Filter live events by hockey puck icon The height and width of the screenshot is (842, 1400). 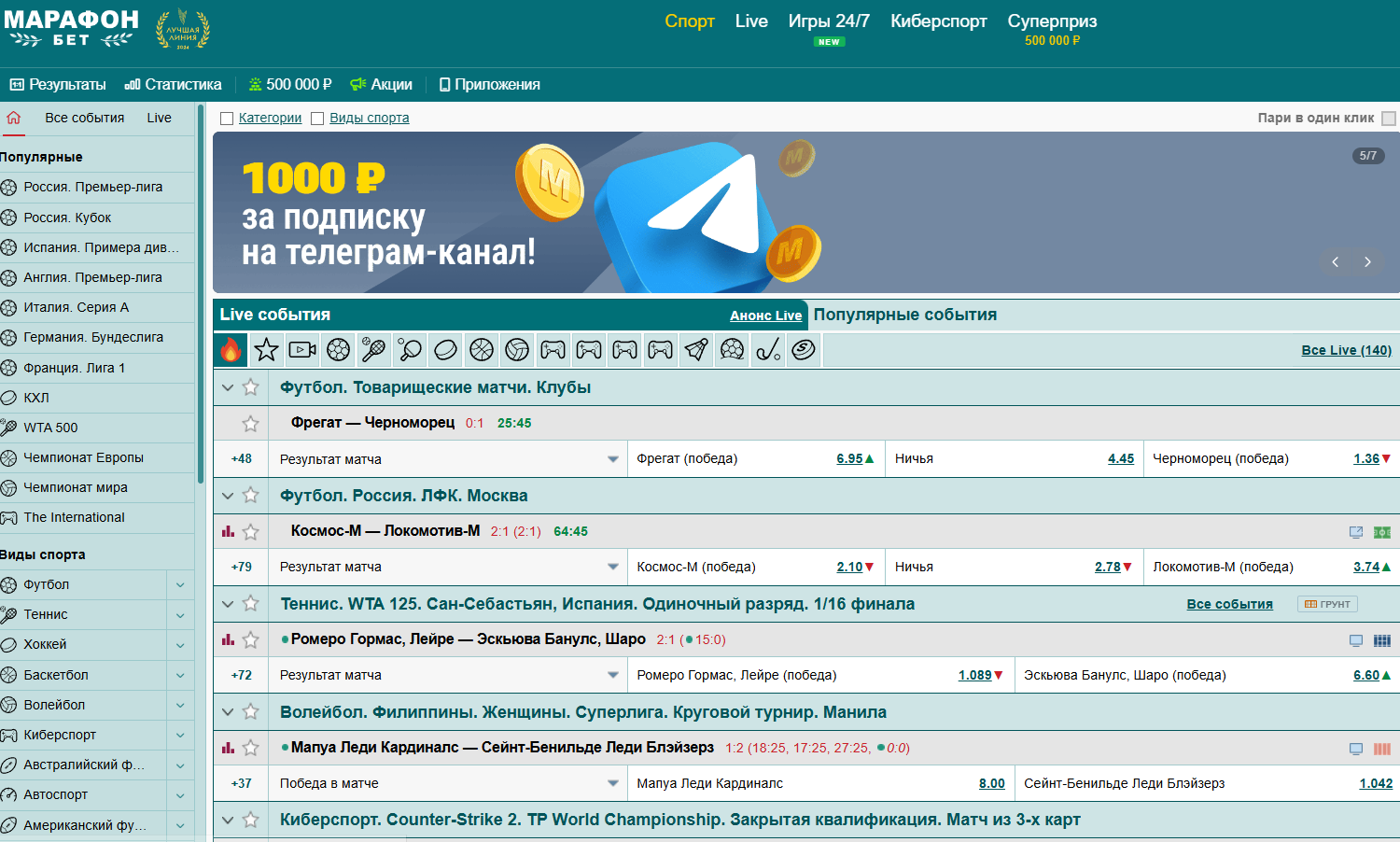tap(445, 349)
